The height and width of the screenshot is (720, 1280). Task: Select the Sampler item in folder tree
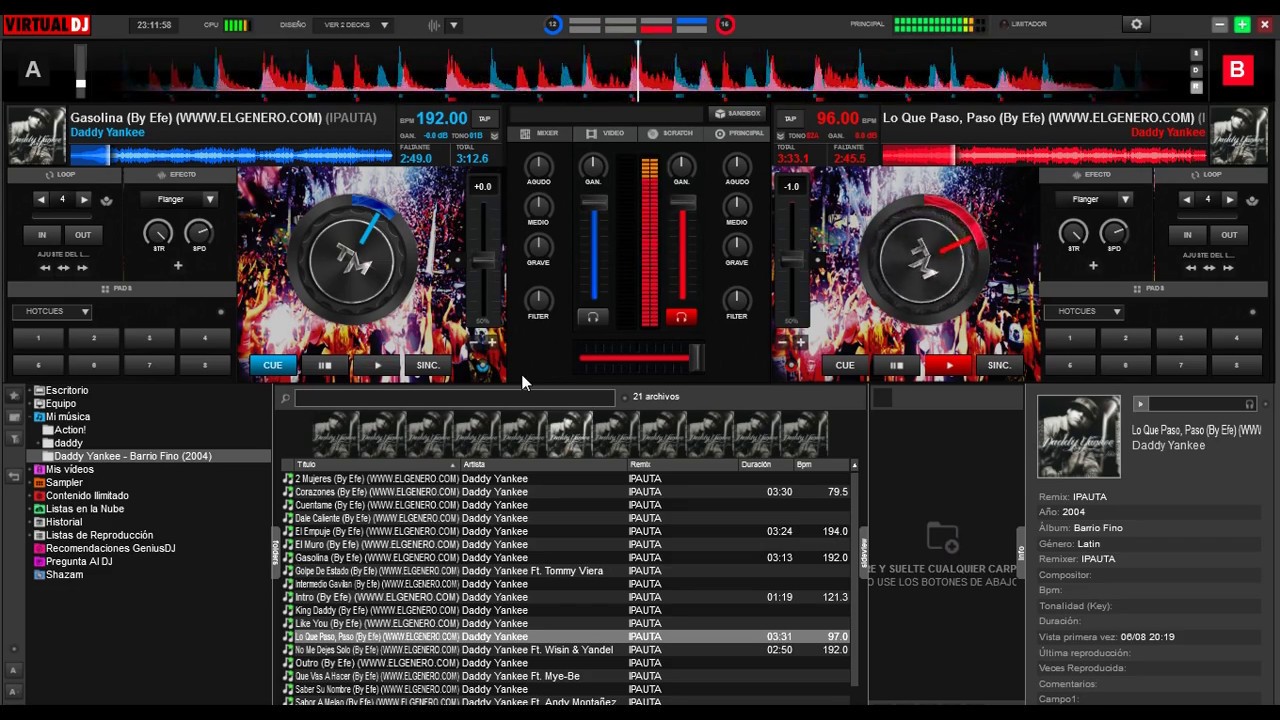[x=64, y=482]
